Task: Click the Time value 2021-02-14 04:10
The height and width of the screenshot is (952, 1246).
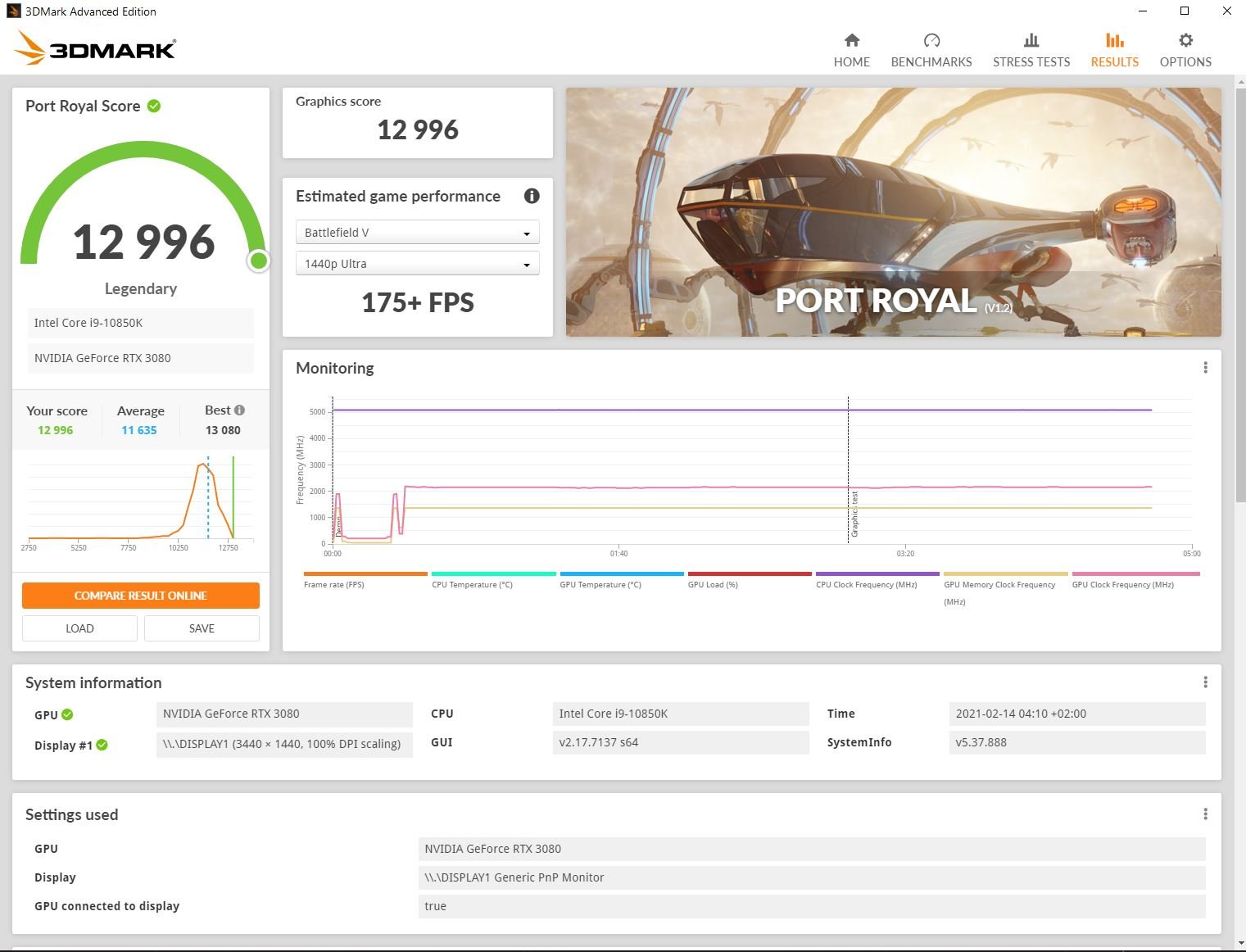Action: (1077, 714)
